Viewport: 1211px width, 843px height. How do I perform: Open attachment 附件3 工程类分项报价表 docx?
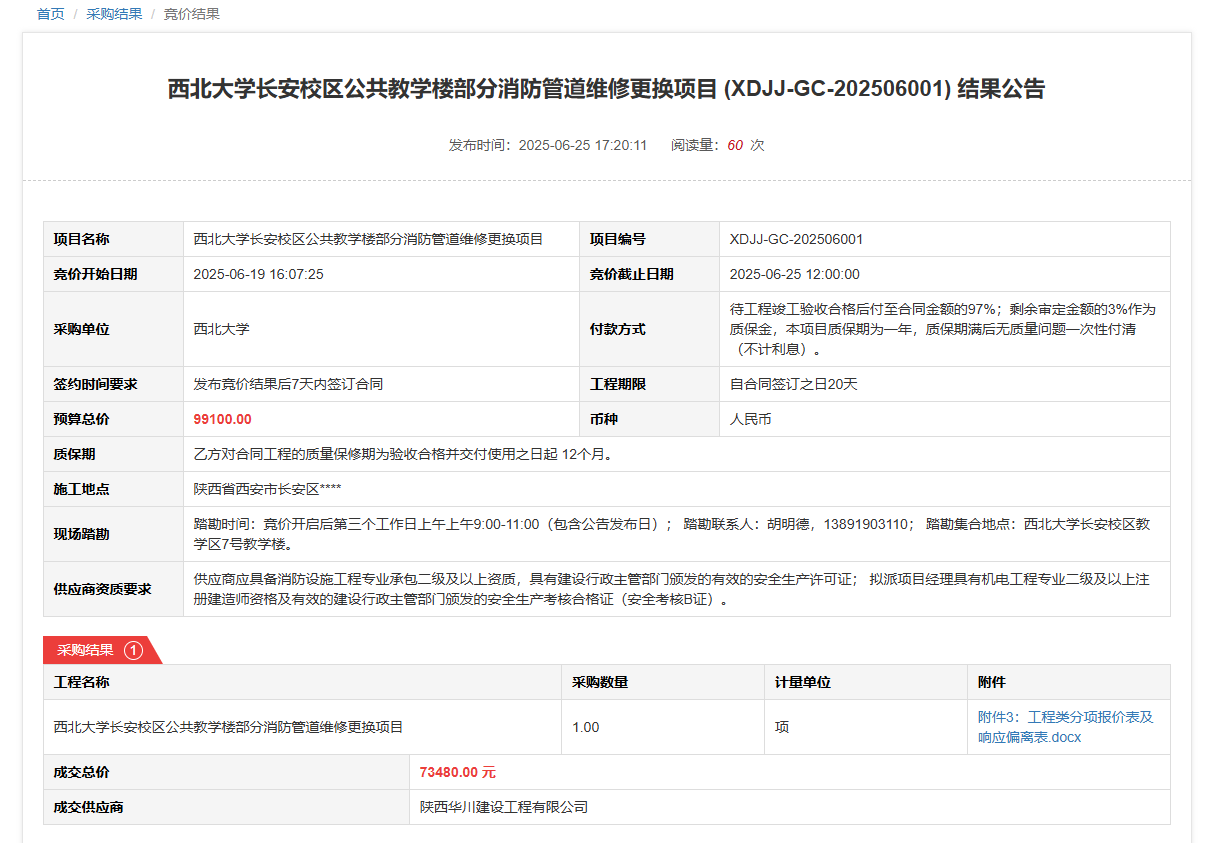(1065, 727)
